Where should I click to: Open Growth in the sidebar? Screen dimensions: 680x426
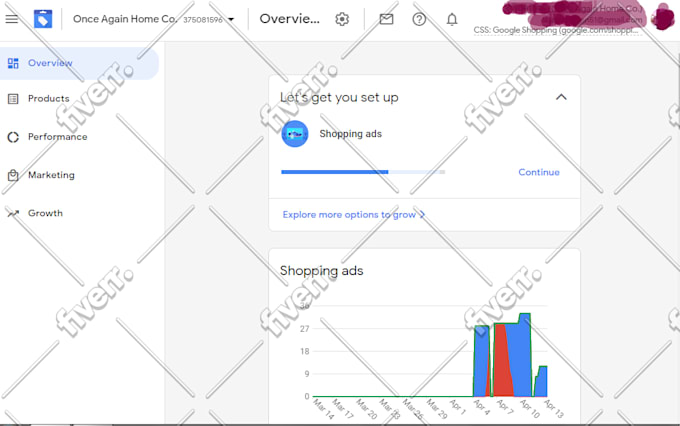pyautogui.click(x=45, y=213)
